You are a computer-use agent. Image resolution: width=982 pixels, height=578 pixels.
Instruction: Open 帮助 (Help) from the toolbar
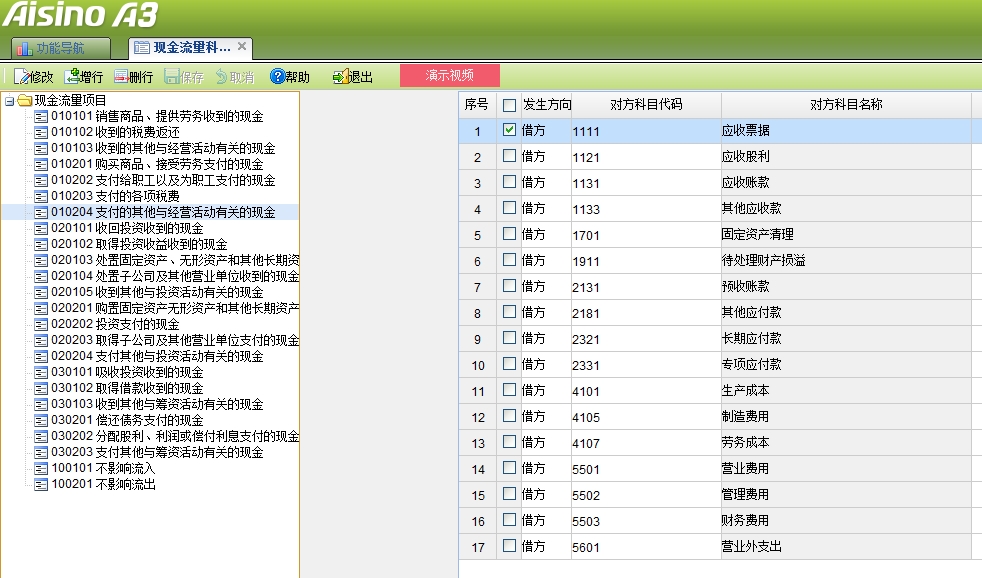(x=278, y=77)
